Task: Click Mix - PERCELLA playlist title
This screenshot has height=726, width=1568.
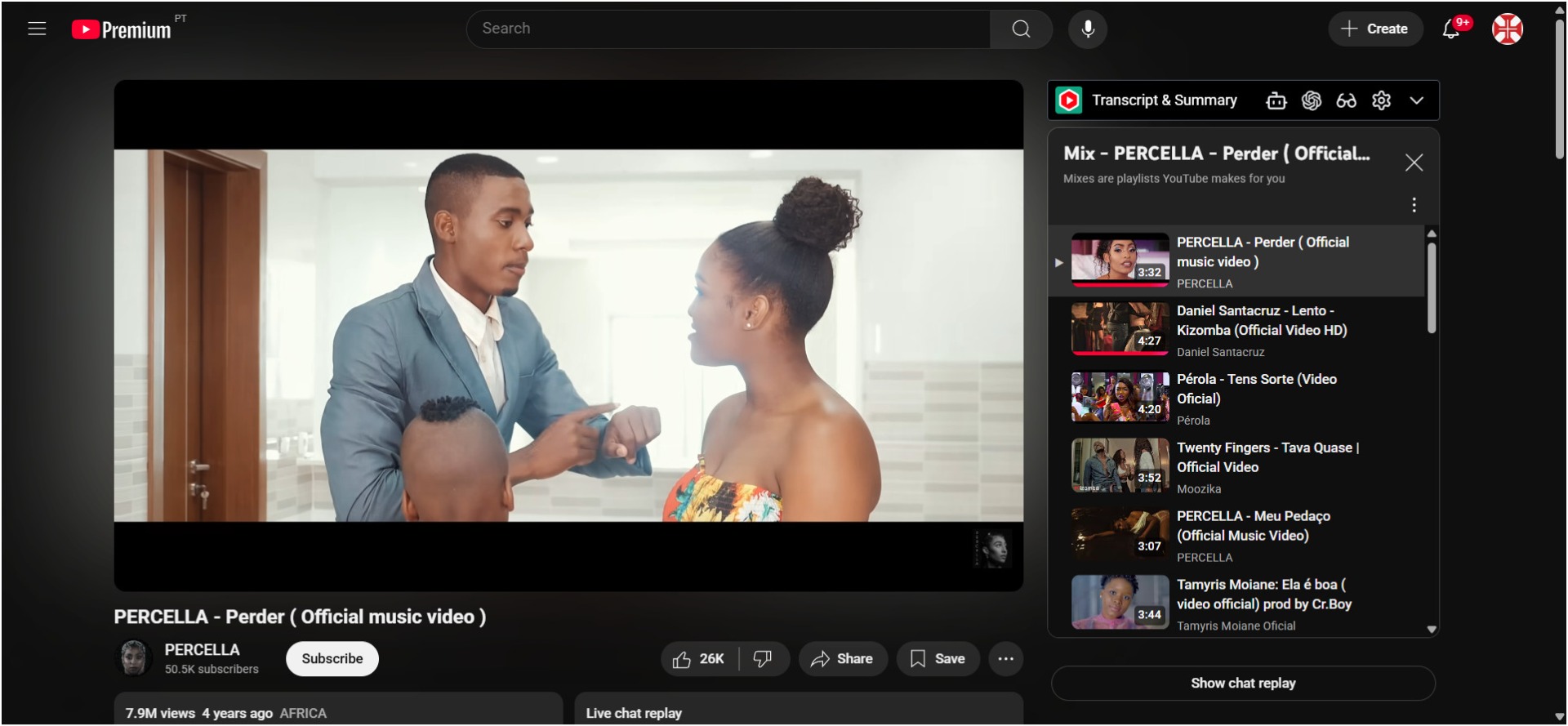Action: (x=1217, y=154)
